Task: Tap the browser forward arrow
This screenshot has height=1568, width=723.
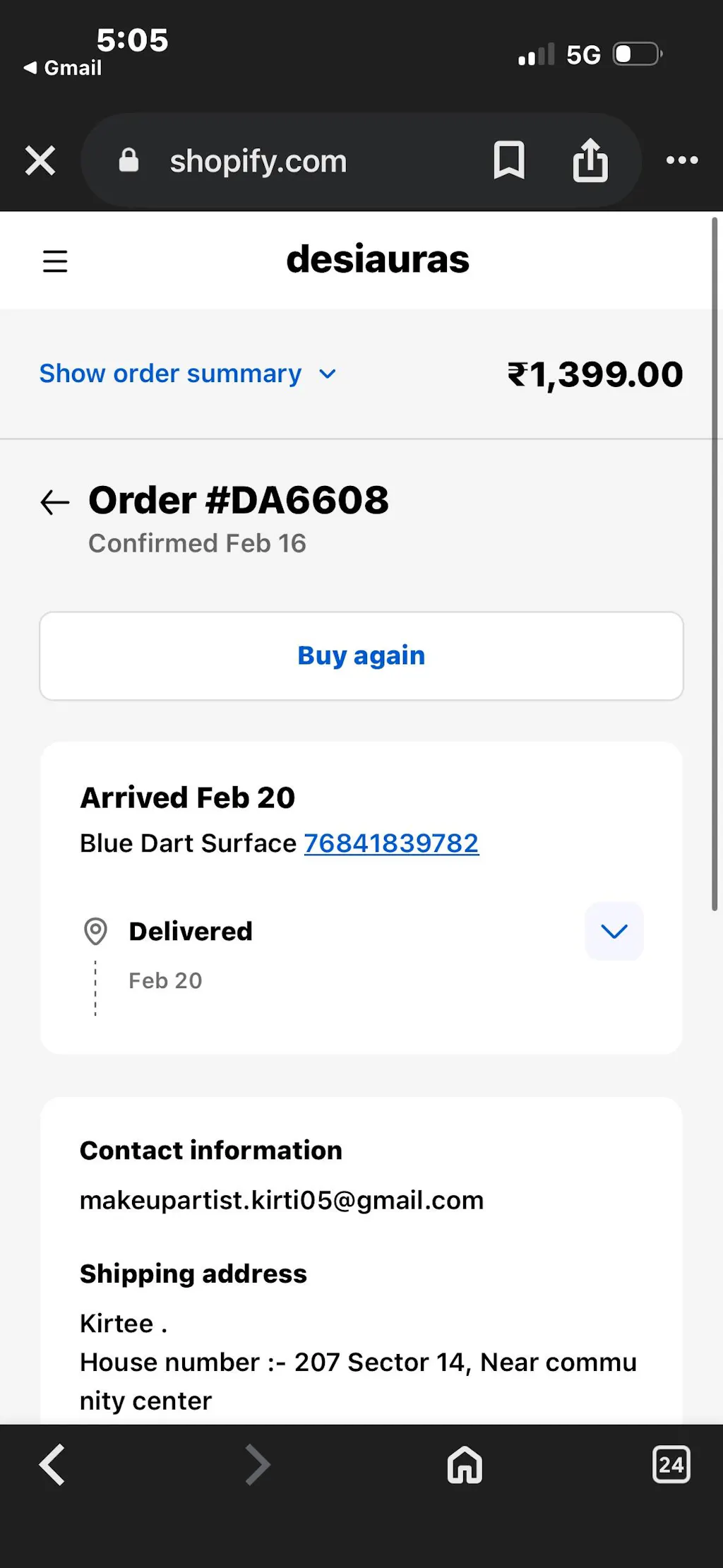Action: (258, 1465)
